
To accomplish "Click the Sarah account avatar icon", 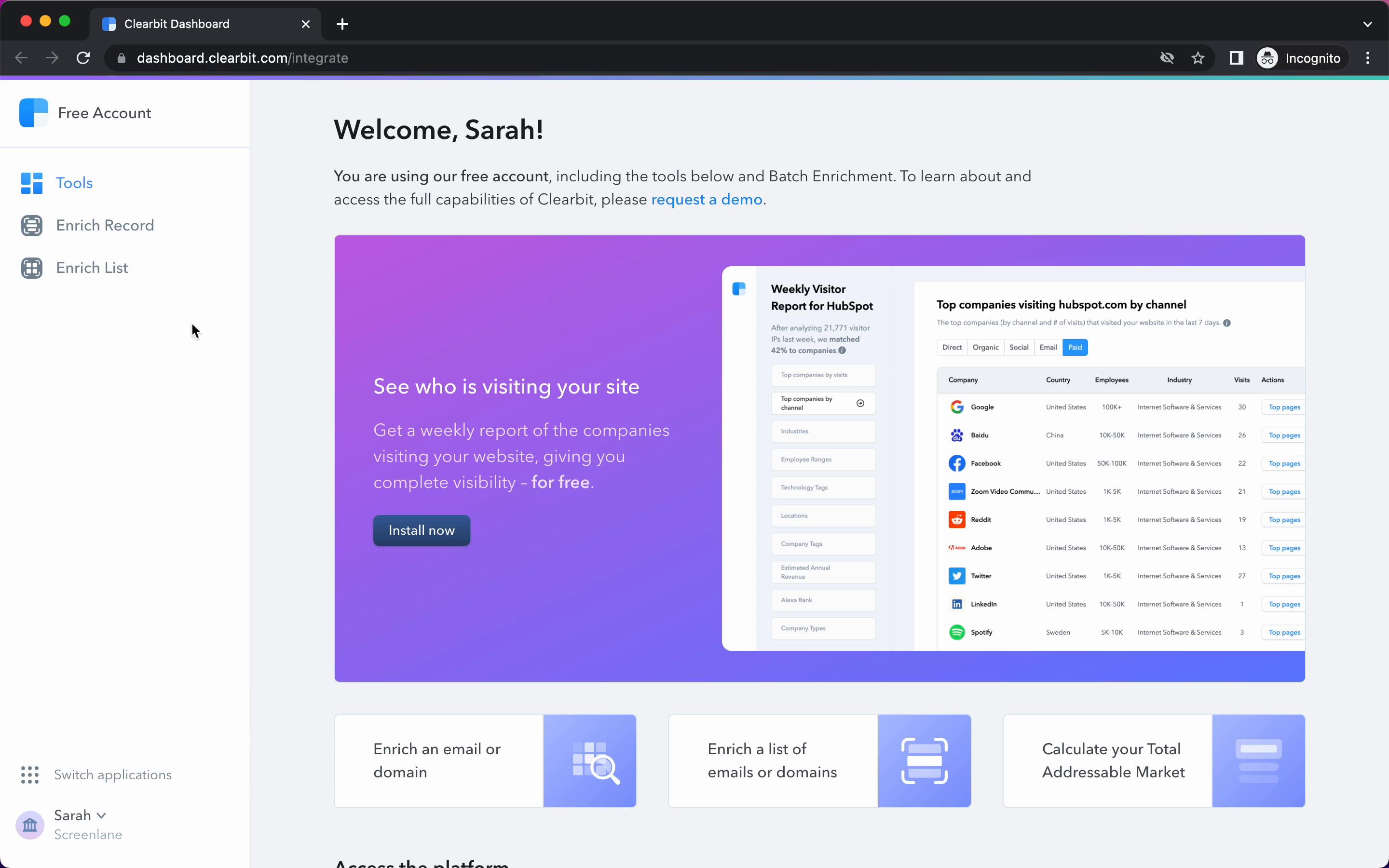I will click(30, 824).
